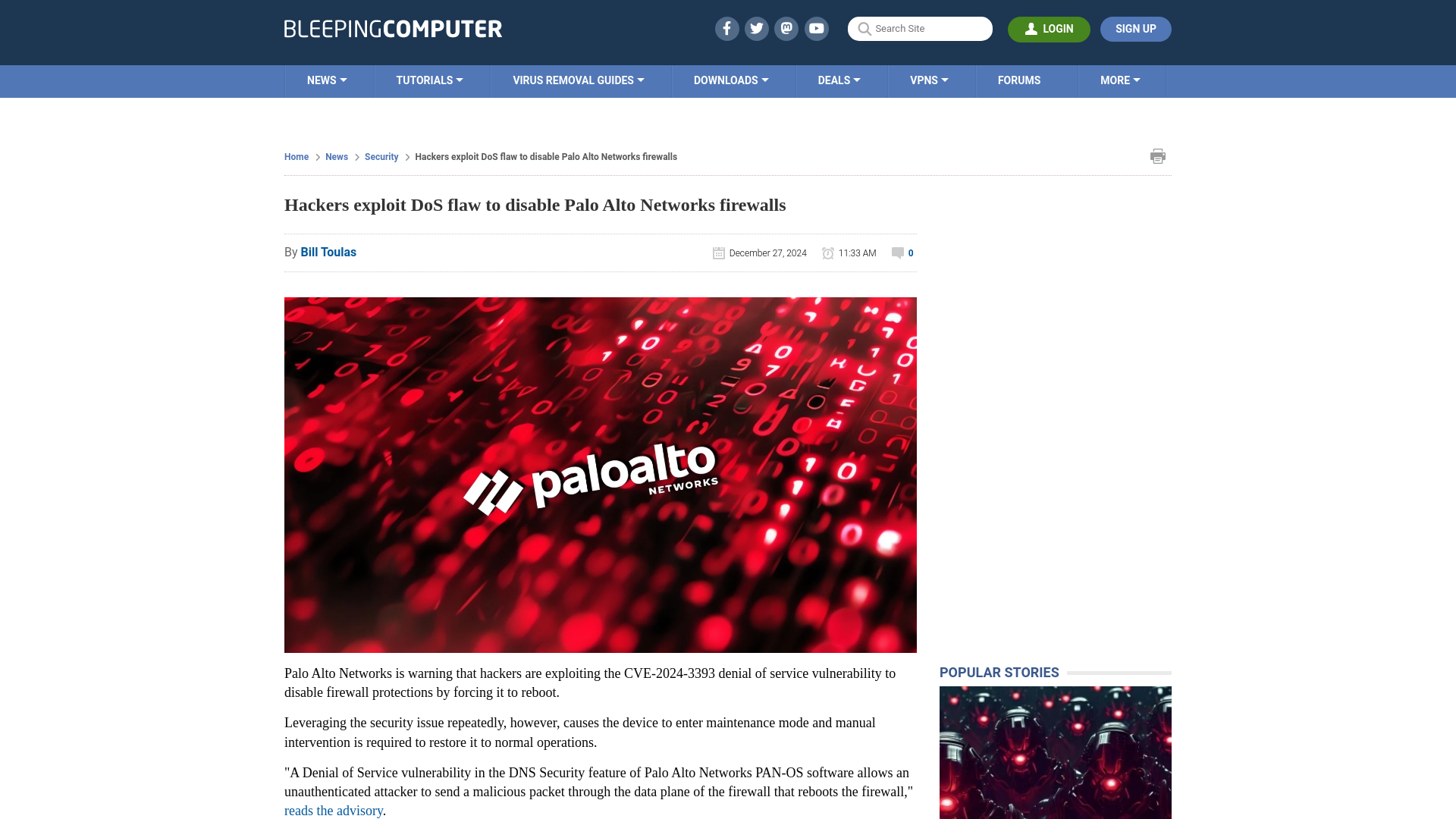Open the Twitter social icon link

click(756, 28)
